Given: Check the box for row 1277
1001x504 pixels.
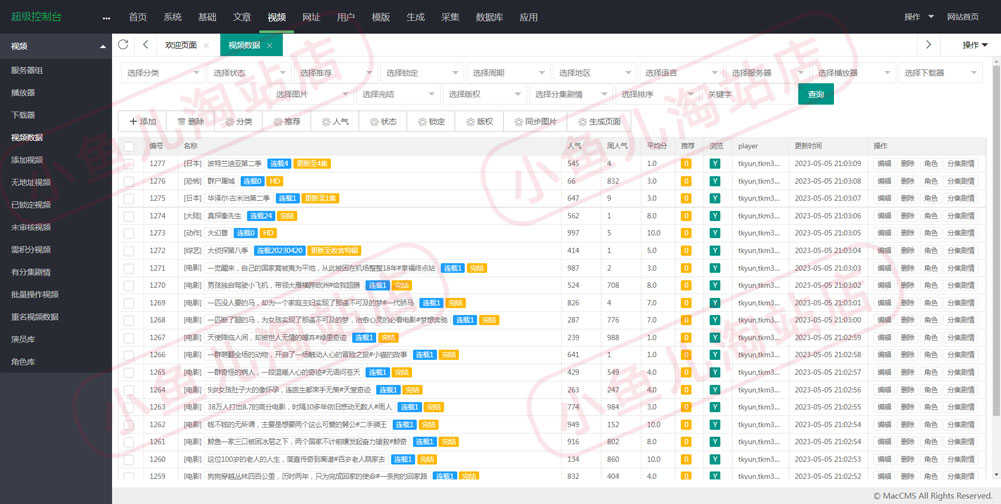Looking at the screenshot, I should coord(129,164).
